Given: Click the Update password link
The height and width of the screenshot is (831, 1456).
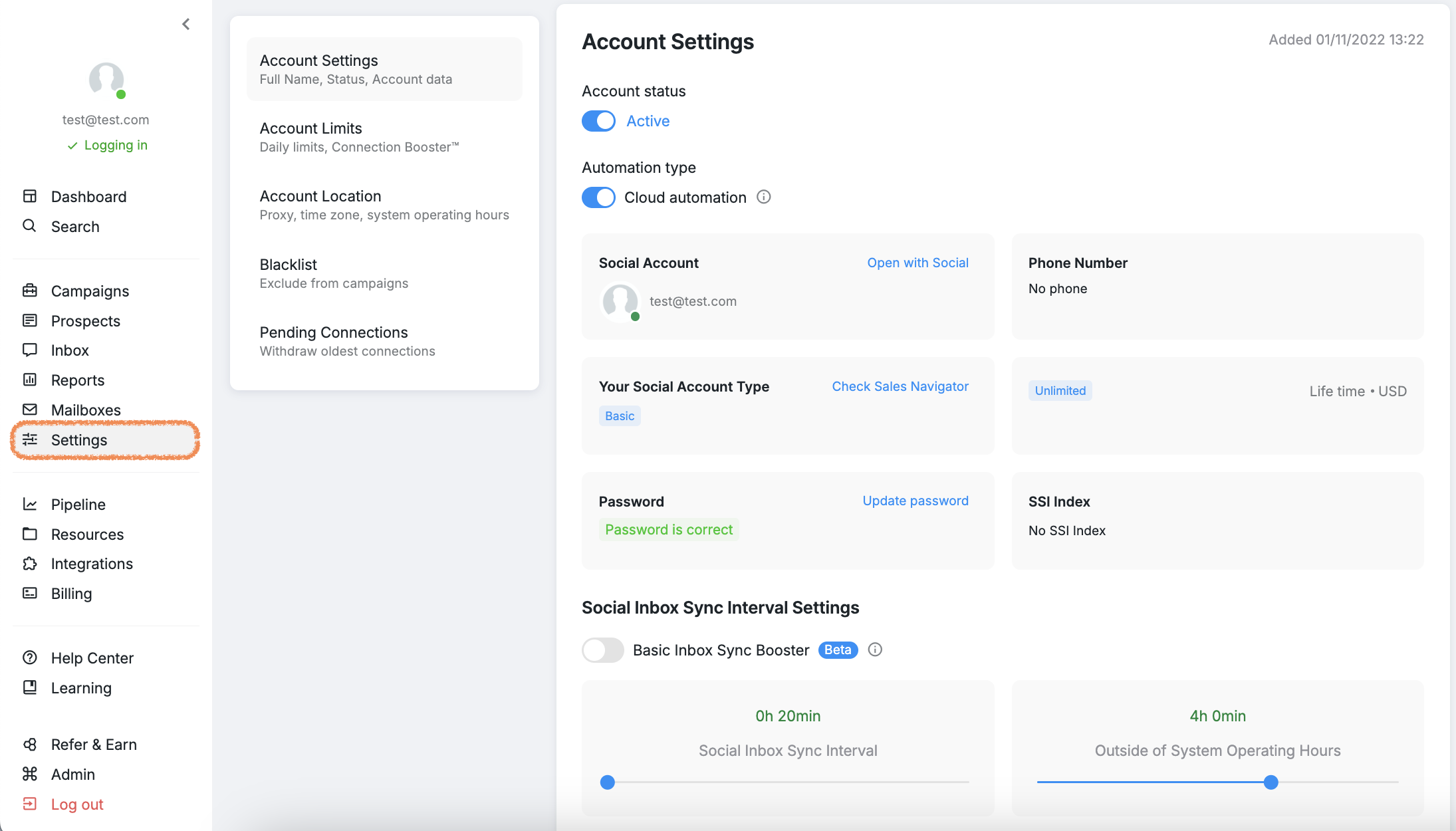Looking at the screenshot, I should 915,501.
